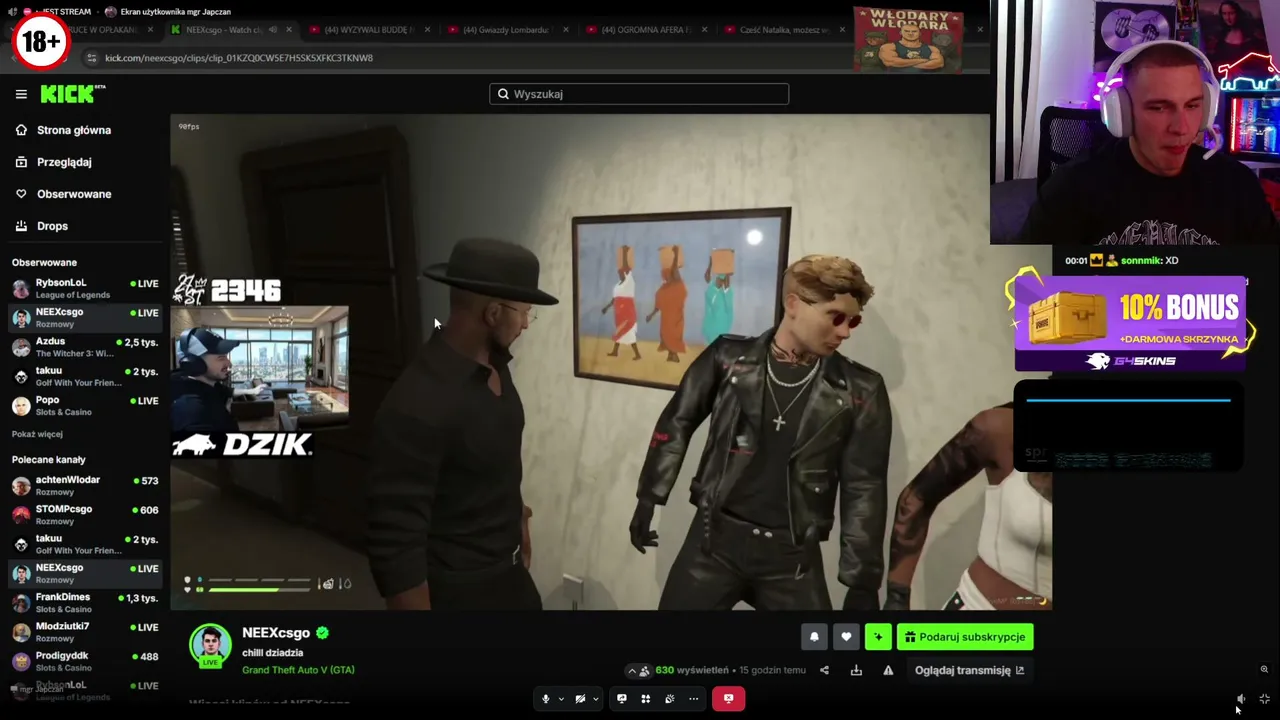Toggle the notification bell for NEEXcsgo
The image size is (1280, 720).
(814, 637)
